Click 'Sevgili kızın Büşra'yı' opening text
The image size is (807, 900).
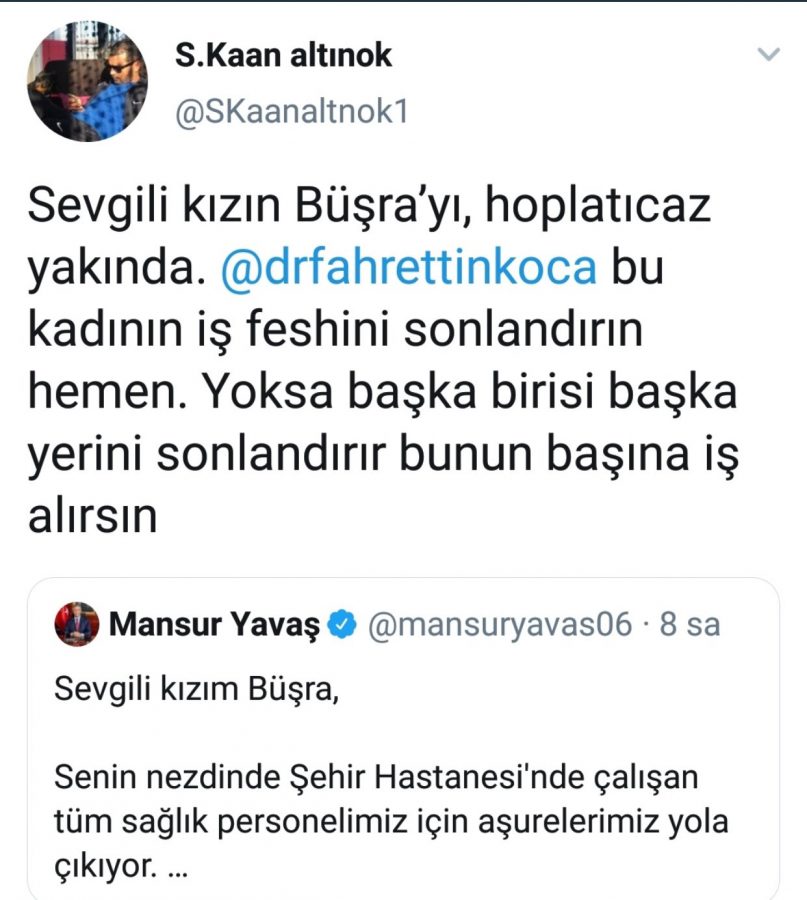250,205
